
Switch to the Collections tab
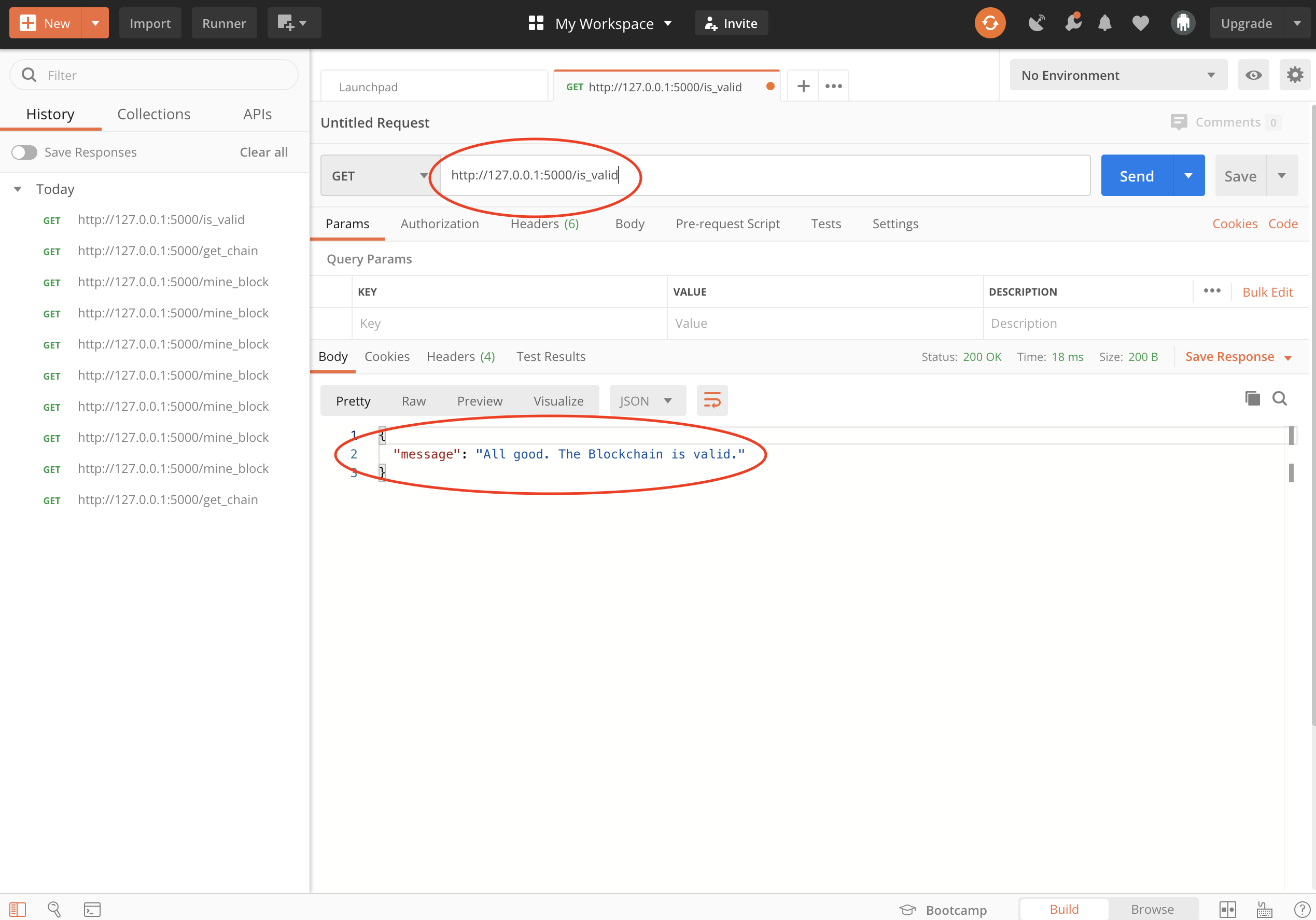153,114
